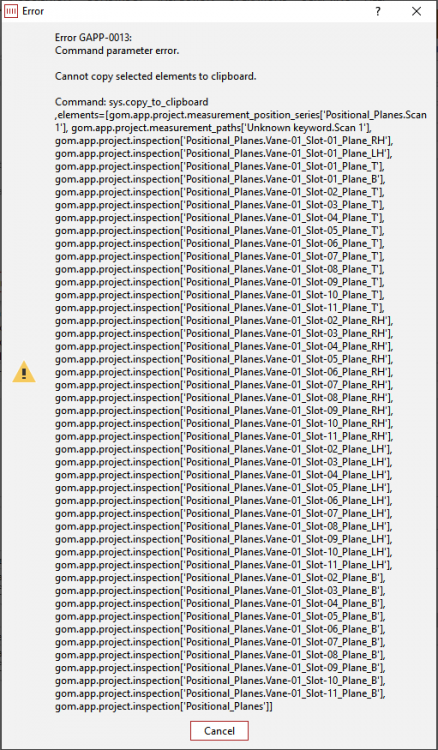Click the Vane-01_Slot-11_Plane_RH entry line
The image size is (438, 750).
click(224, 436)
